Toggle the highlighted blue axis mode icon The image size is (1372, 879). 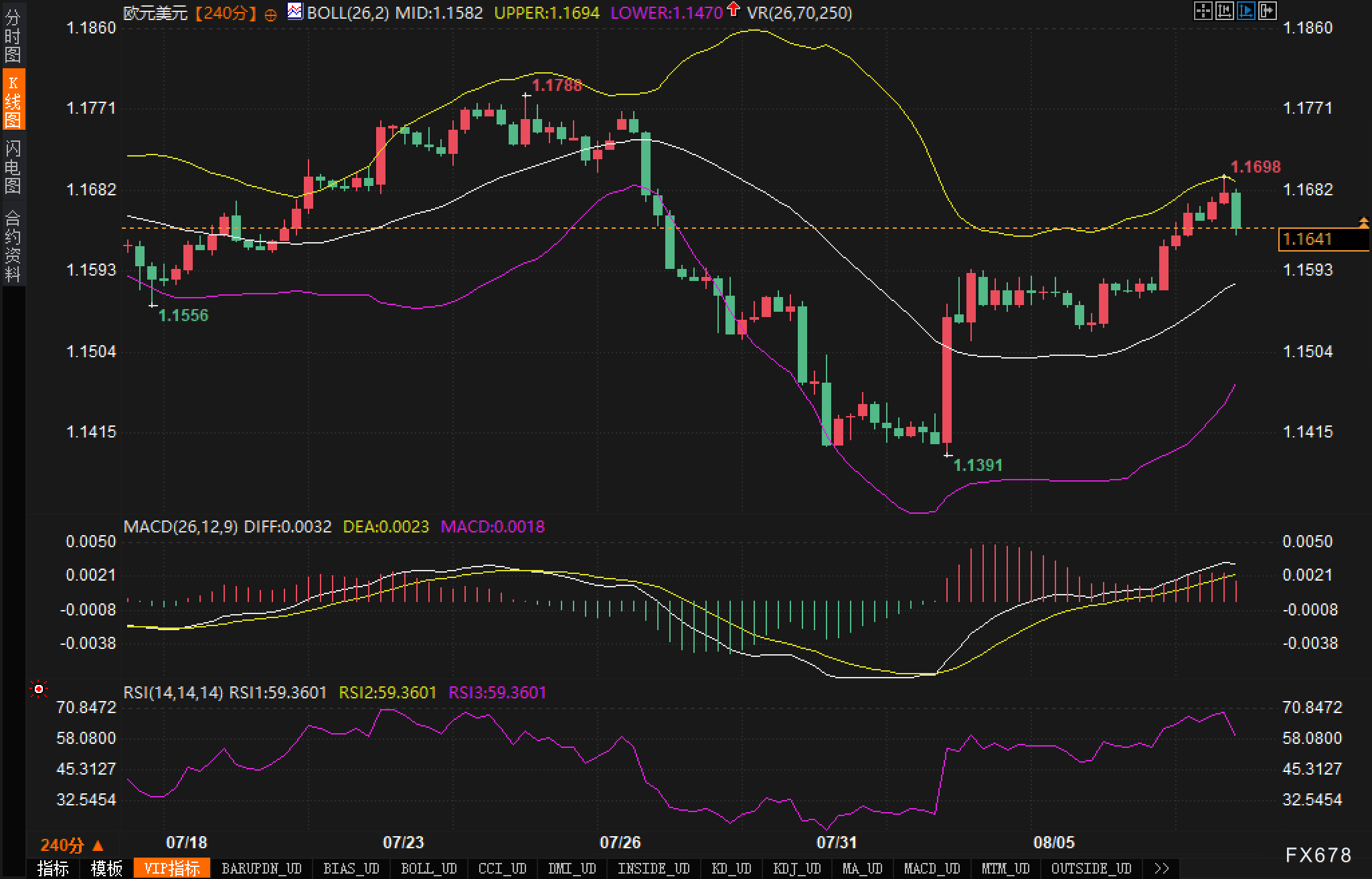[x=1246, y=11]
